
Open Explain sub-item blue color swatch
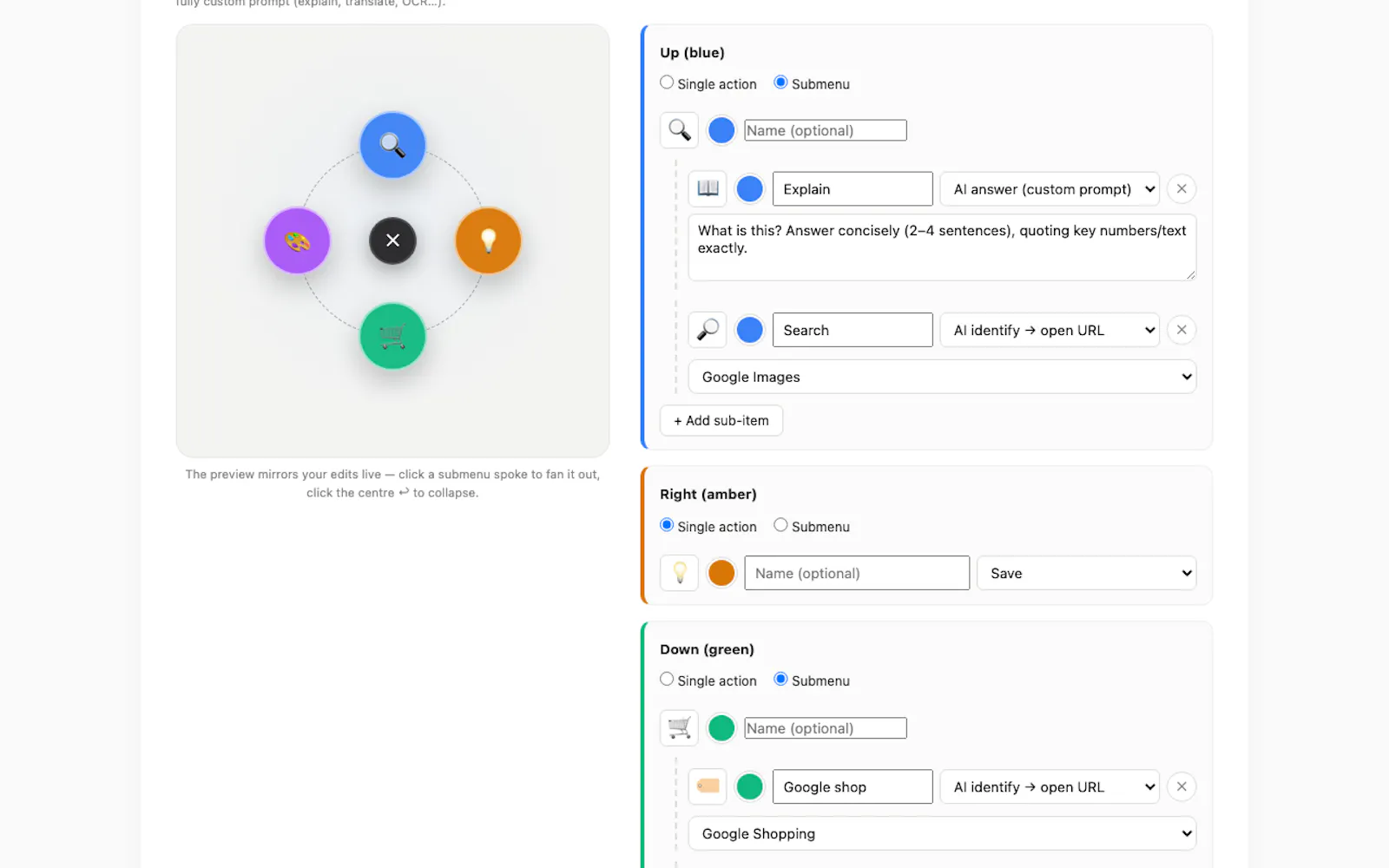tap(749, 188)
